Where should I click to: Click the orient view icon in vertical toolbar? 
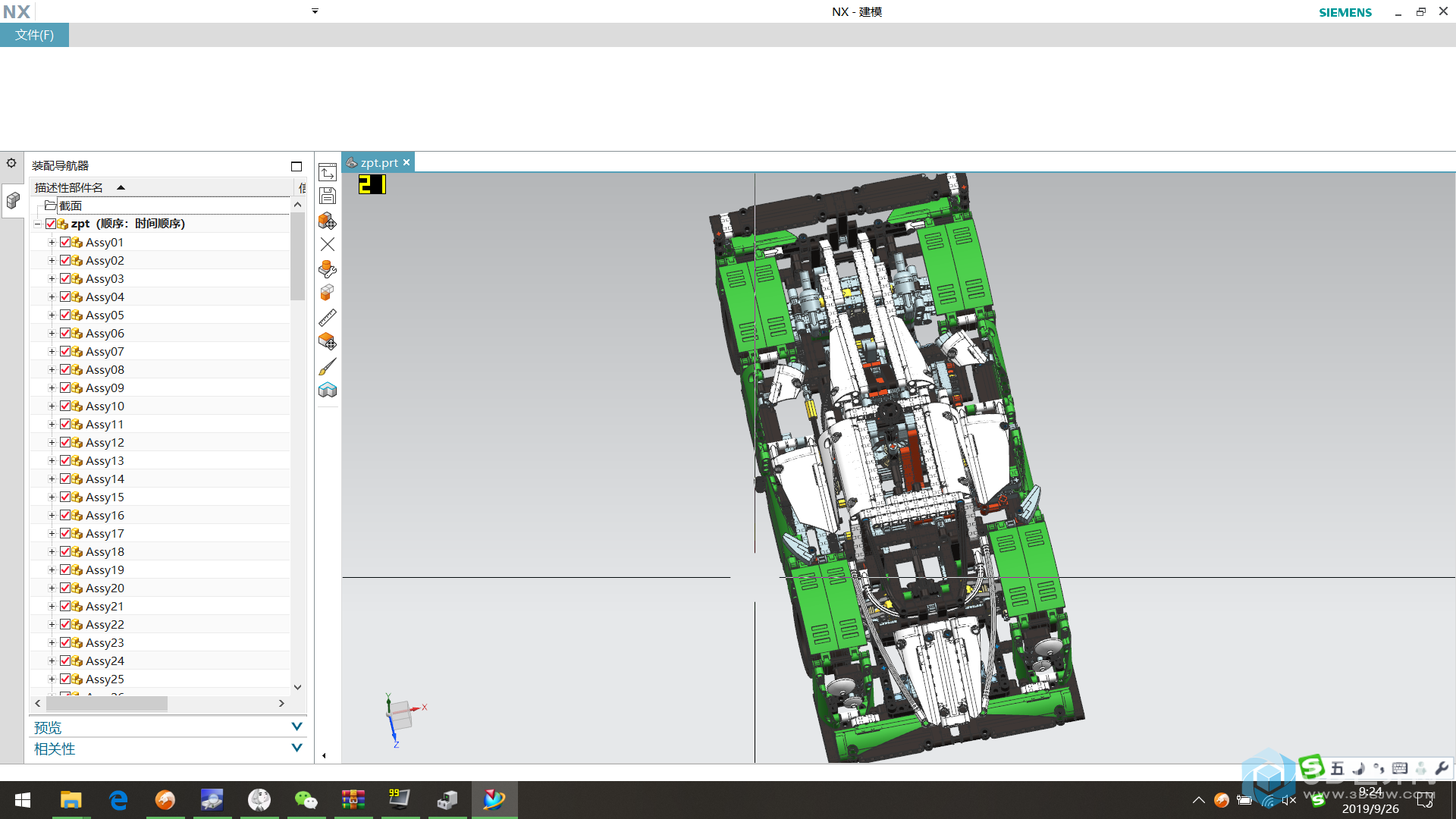(x=328, y=172)
